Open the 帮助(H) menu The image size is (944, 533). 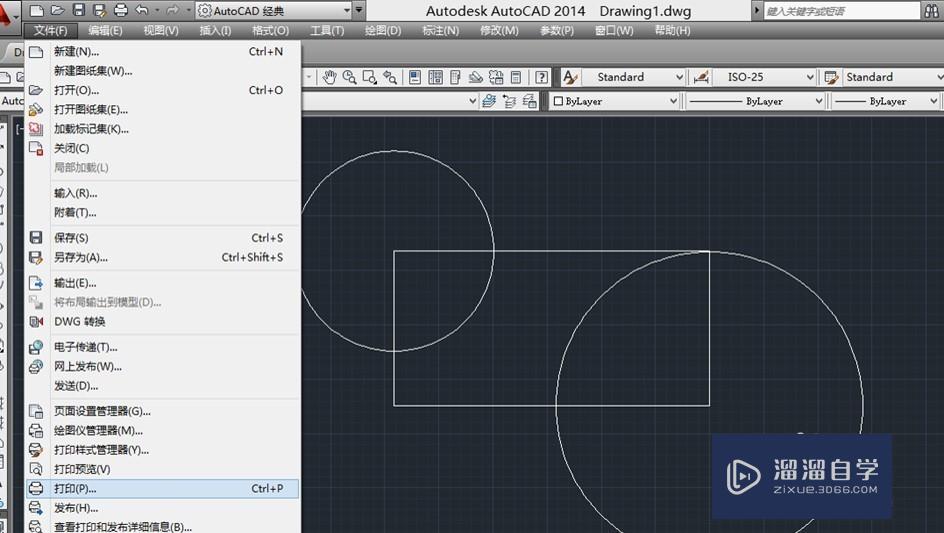click(x=672, y=30)
